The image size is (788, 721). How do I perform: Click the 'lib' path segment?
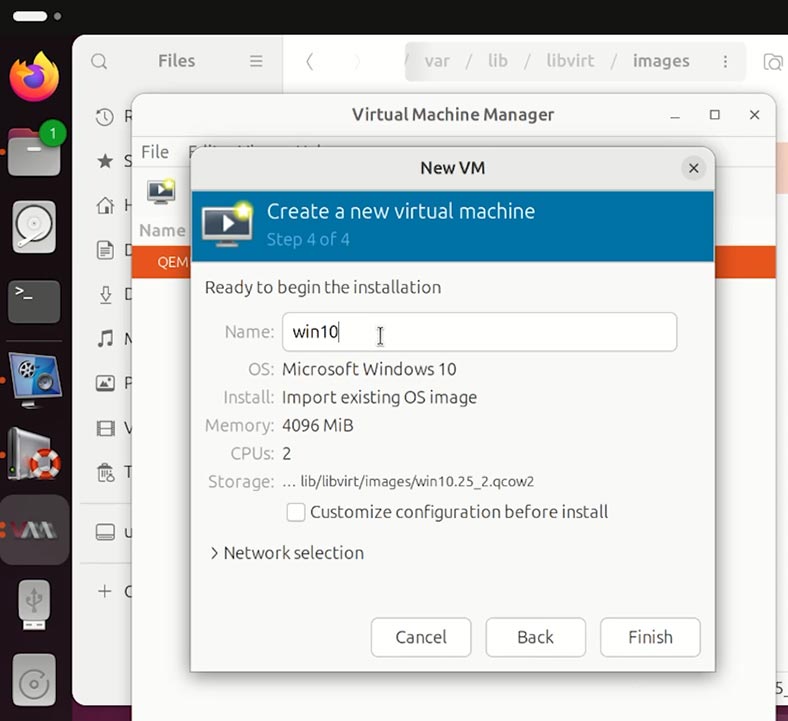tap(498, 61)
